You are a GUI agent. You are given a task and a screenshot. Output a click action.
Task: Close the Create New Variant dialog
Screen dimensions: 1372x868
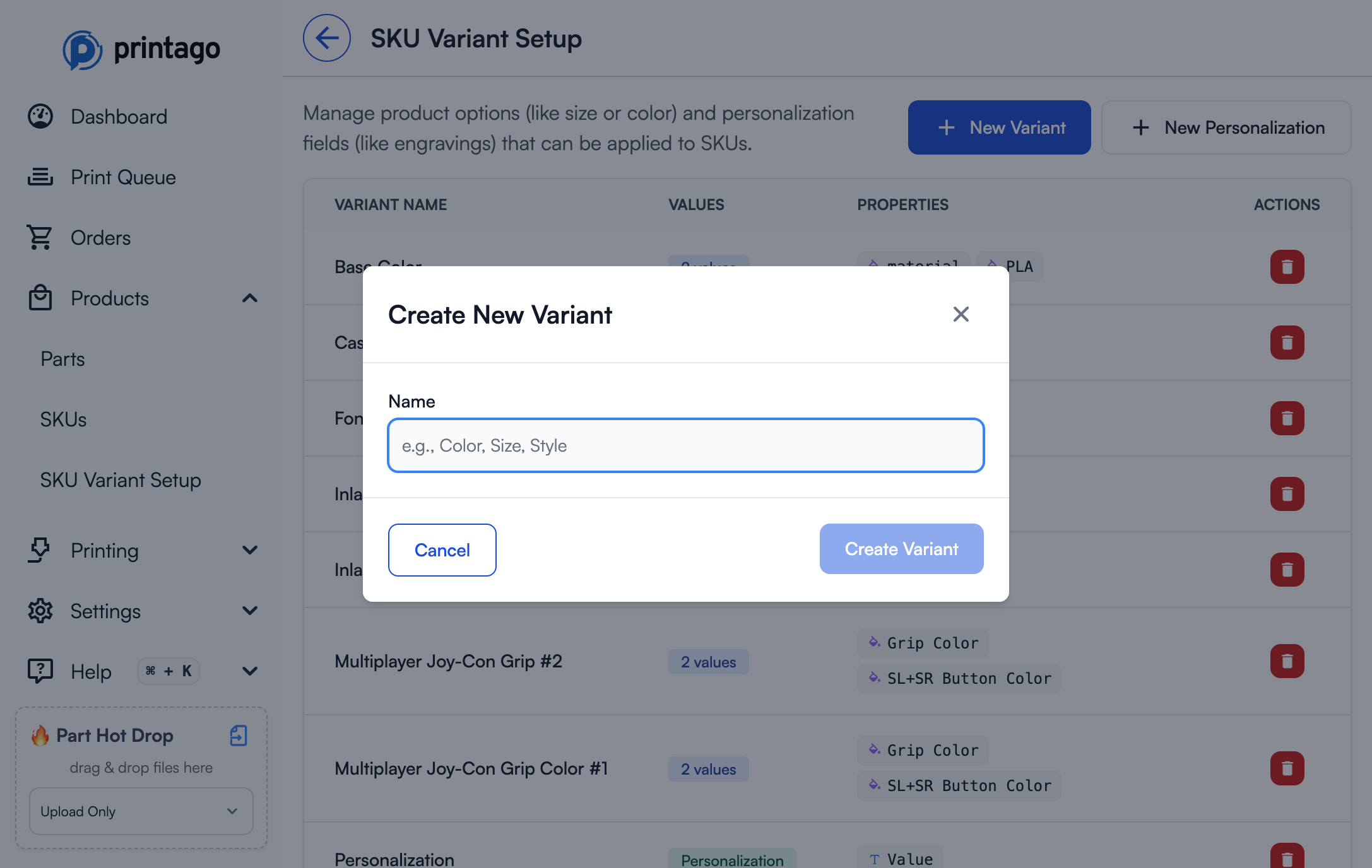(961, 314)
